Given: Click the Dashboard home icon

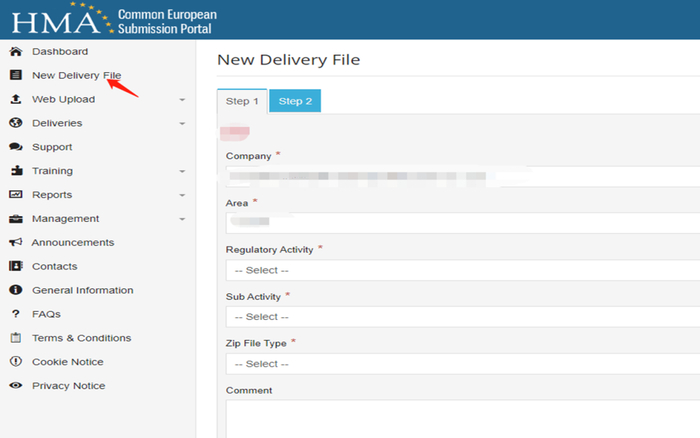Looking at the screenshot, I should pyautogui.click(x=15, y=51).
